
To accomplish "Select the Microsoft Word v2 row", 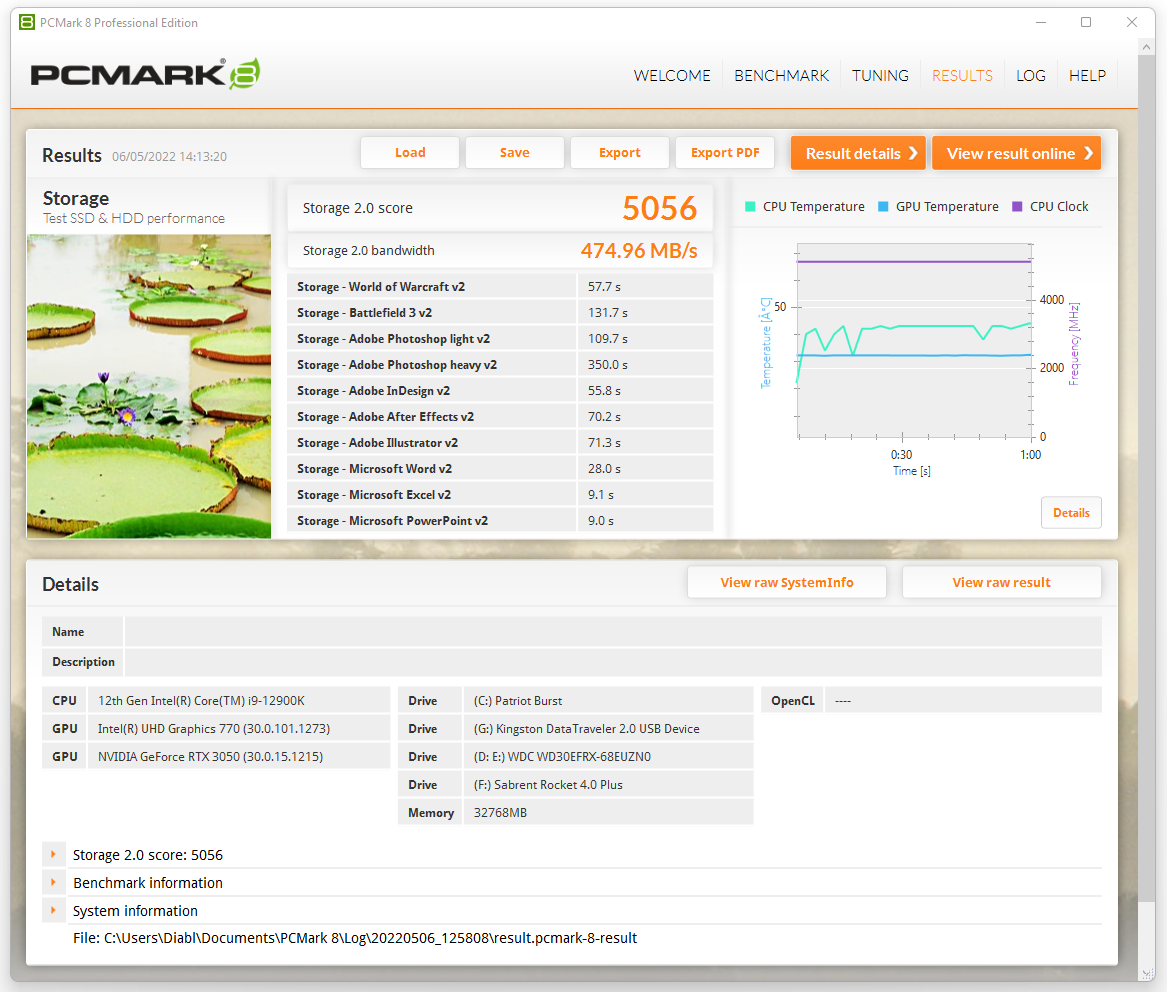I will tap(500, 469).
